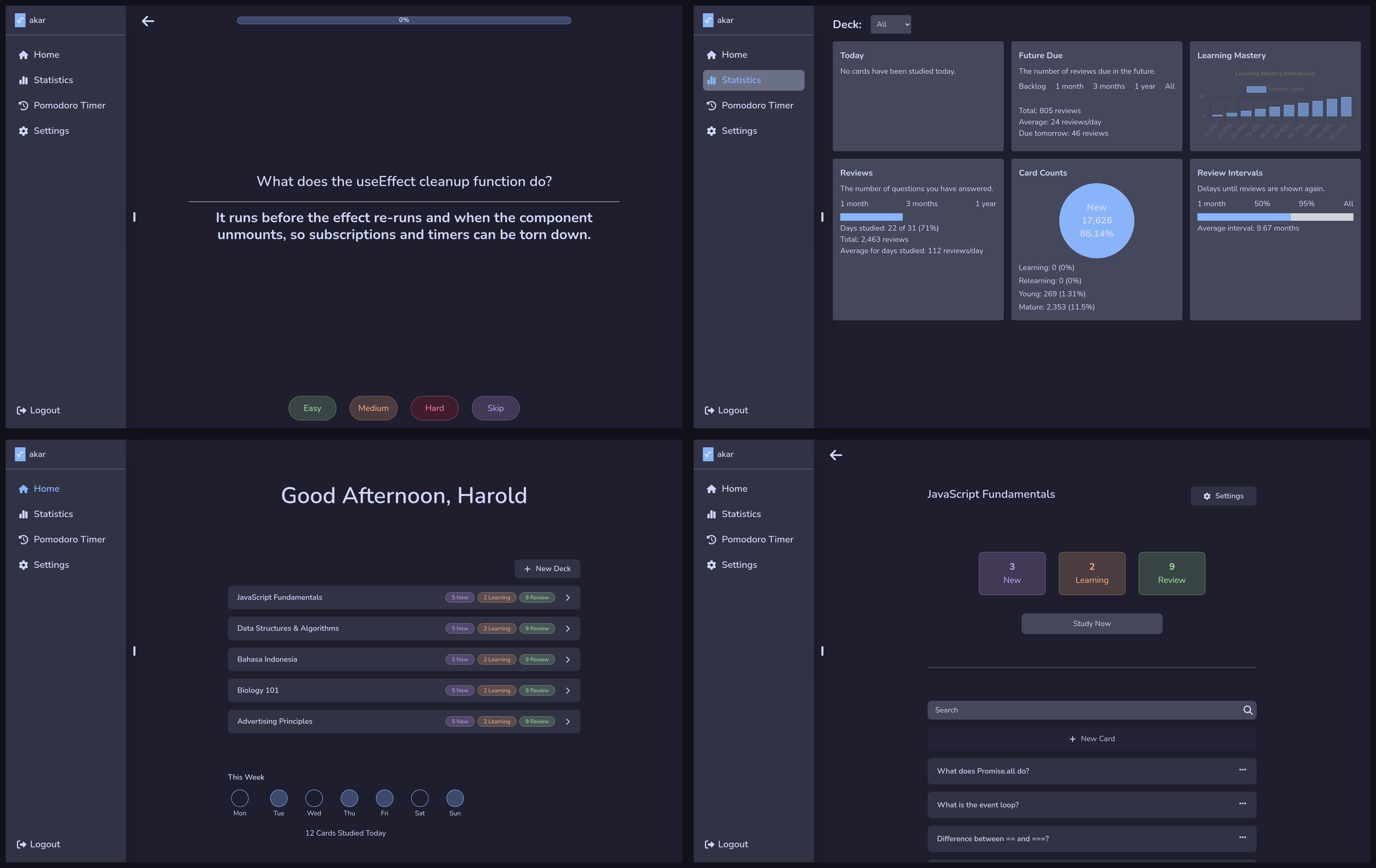Open the Pomodoro Timer icon in the greeting screen sidebar

pyautogui.click(x=23, y=540)
